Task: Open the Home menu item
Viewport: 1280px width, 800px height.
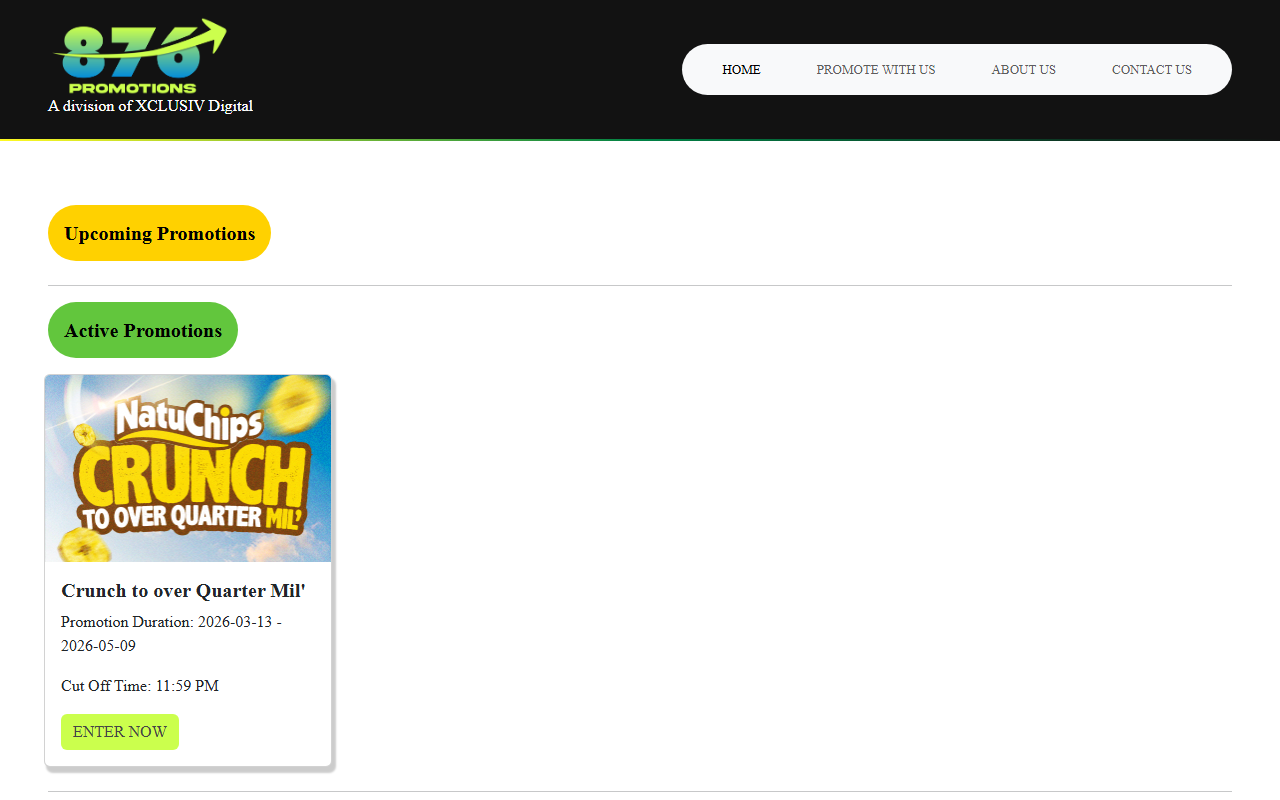Action: [741, 70]
